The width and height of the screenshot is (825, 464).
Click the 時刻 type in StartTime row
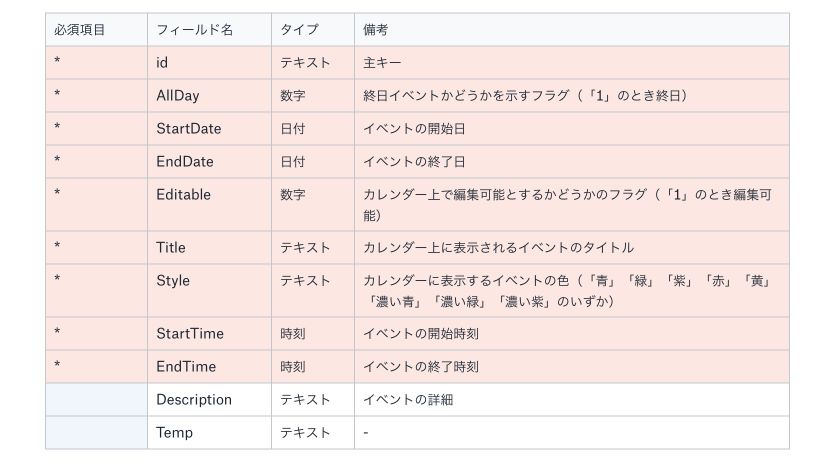point(293,334)
